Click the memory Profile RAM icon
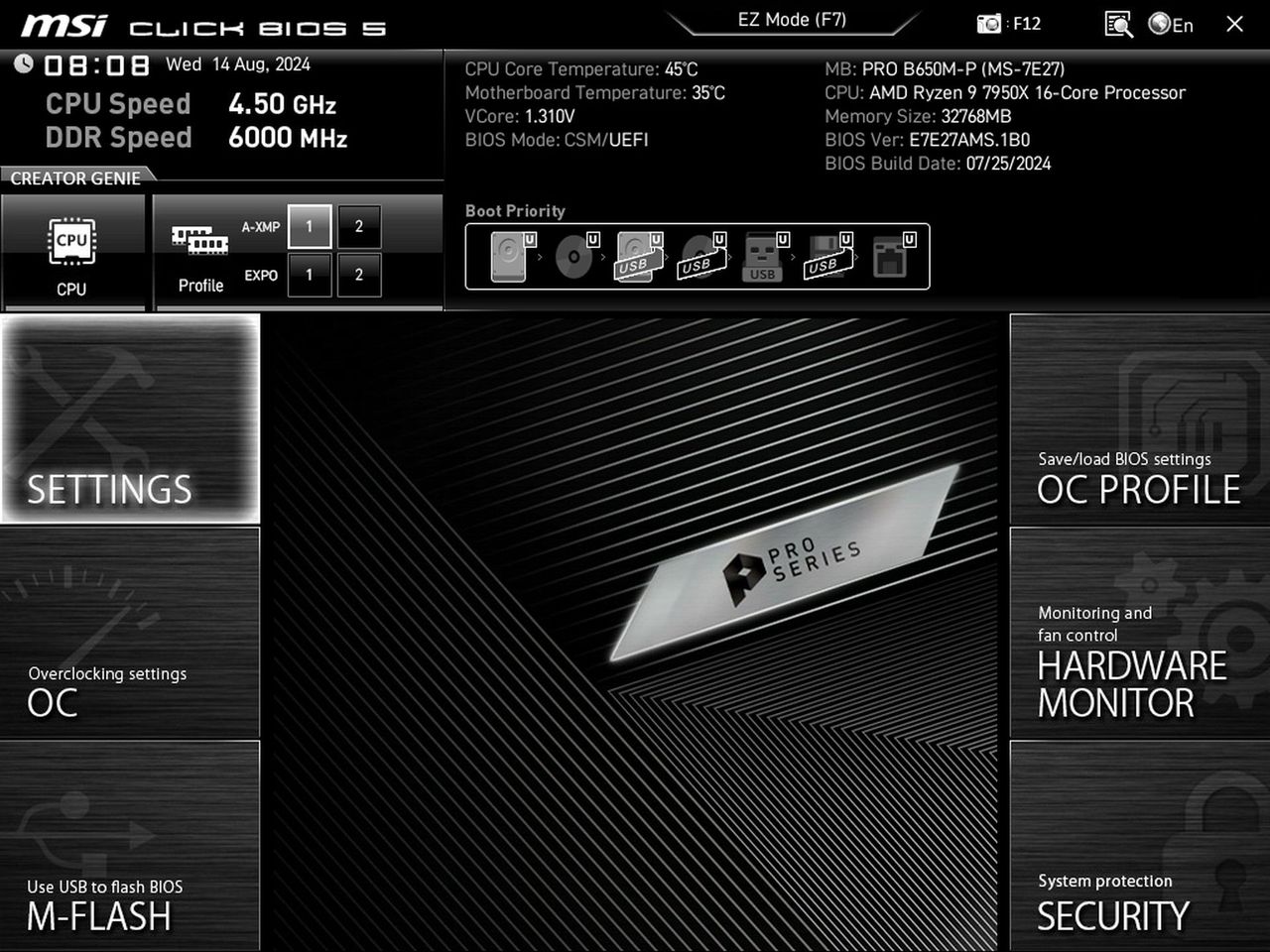 [x=200, y=240]
